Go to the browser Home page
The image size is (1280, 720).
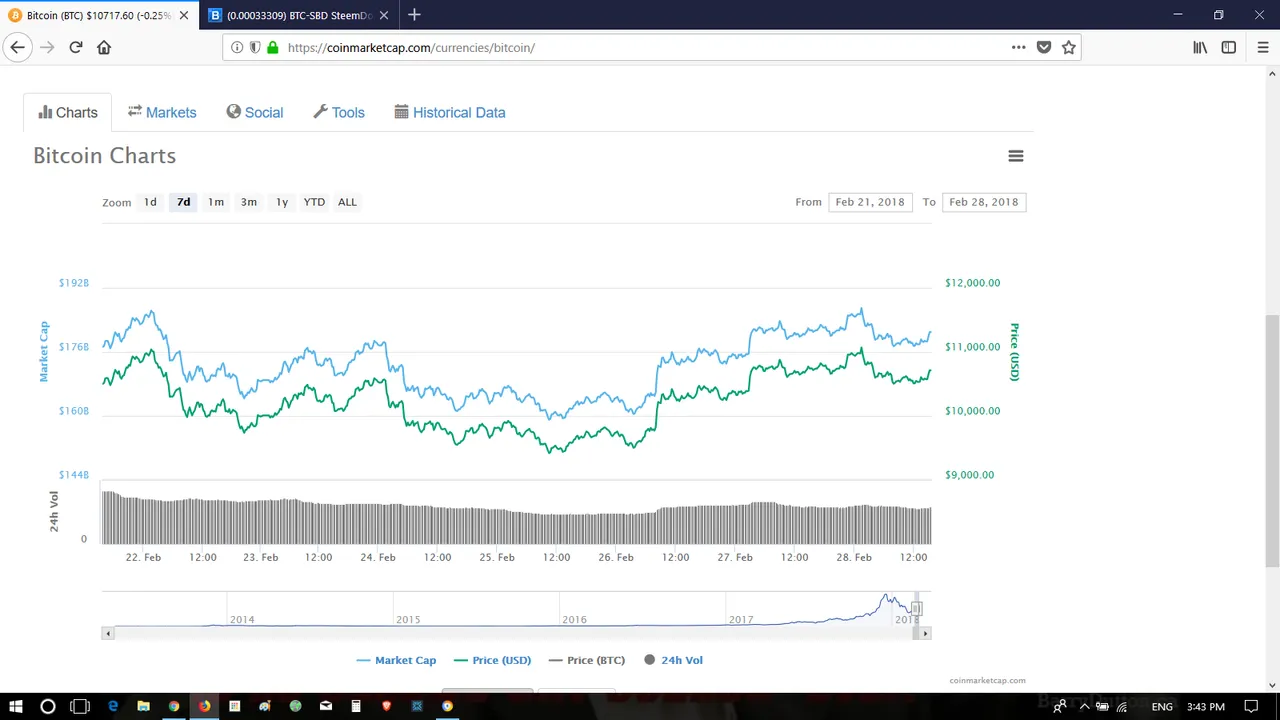(104, 47)
